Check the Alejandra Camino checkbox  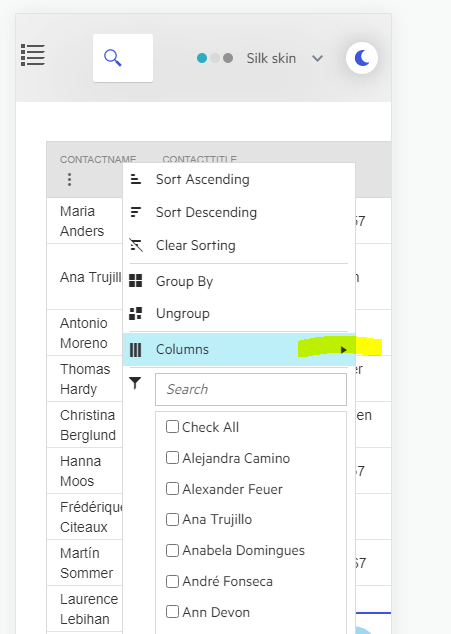coord(172,458)
